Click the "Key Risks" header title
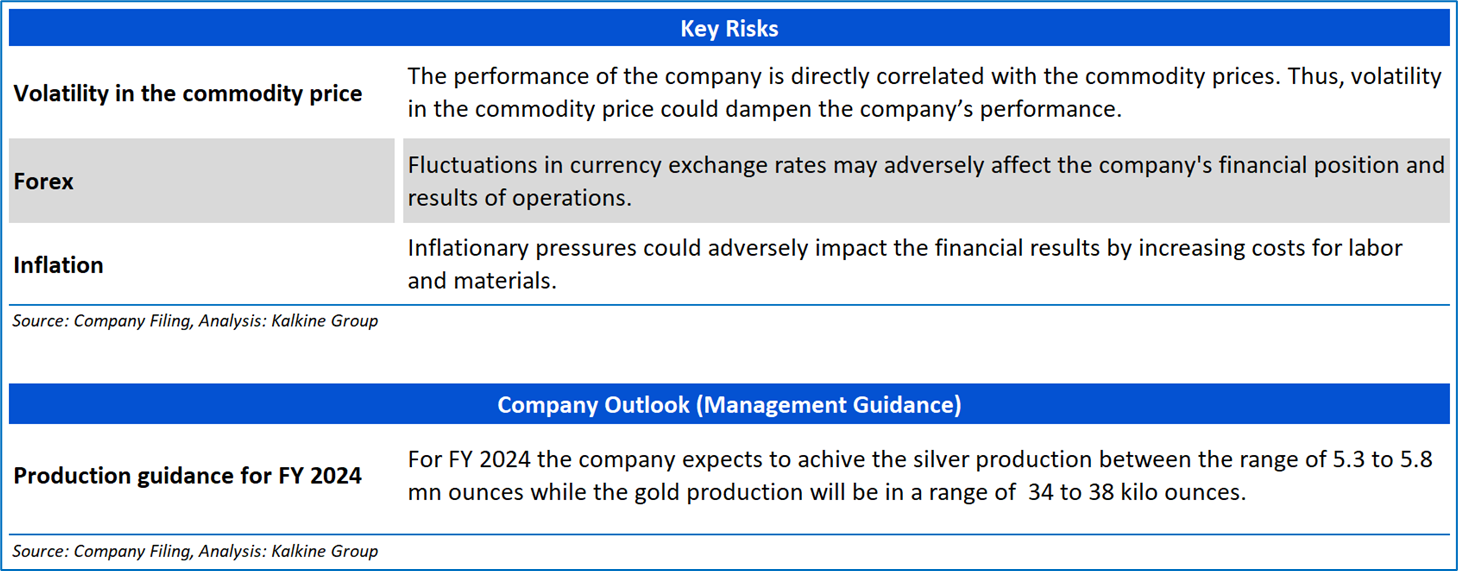Screen dimensions: 1458x571 coord(729,29)
